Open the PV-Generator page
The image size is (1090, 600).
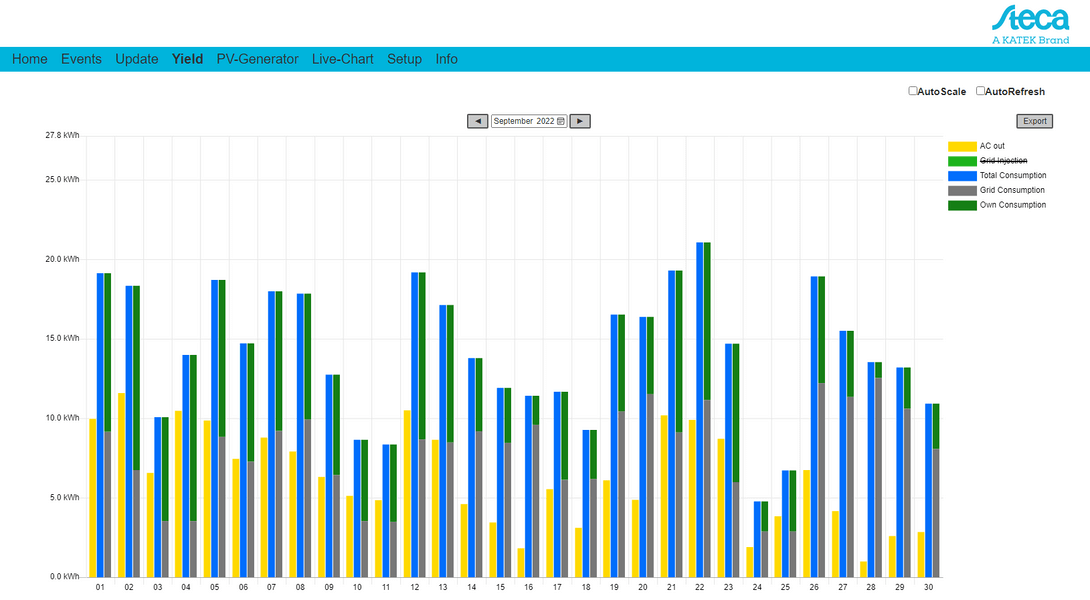[x=257, y=59]
